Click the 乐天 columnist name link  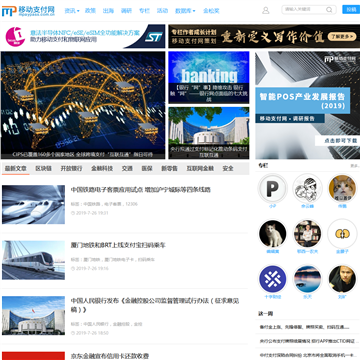tap(307, 297)
